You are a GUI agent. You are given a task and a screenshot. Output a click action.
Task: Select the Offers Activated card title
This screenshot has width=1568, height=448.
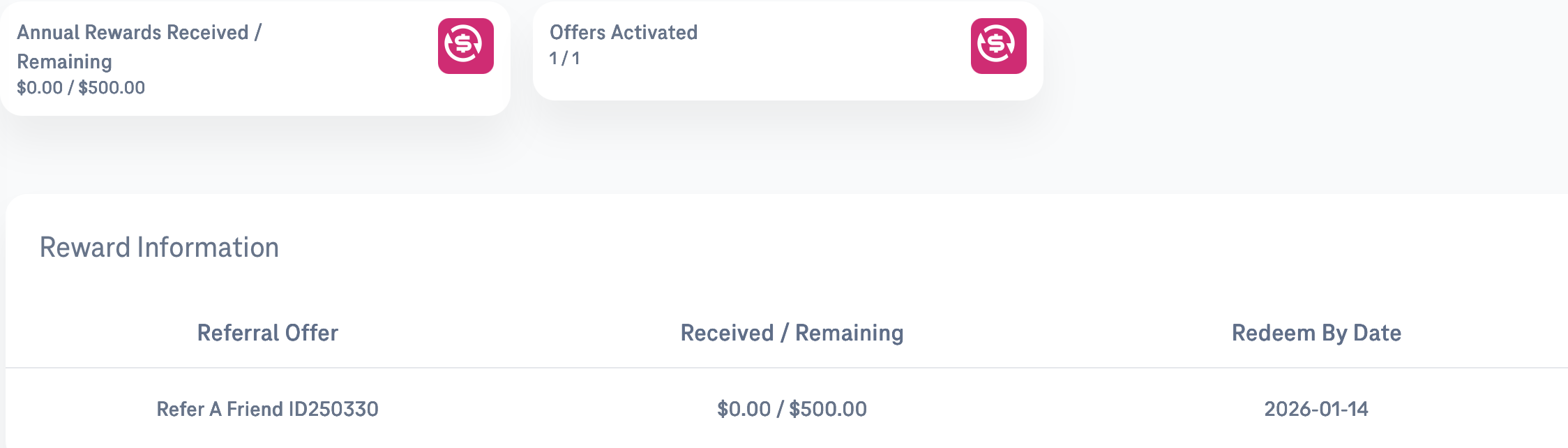pos(624,33)
